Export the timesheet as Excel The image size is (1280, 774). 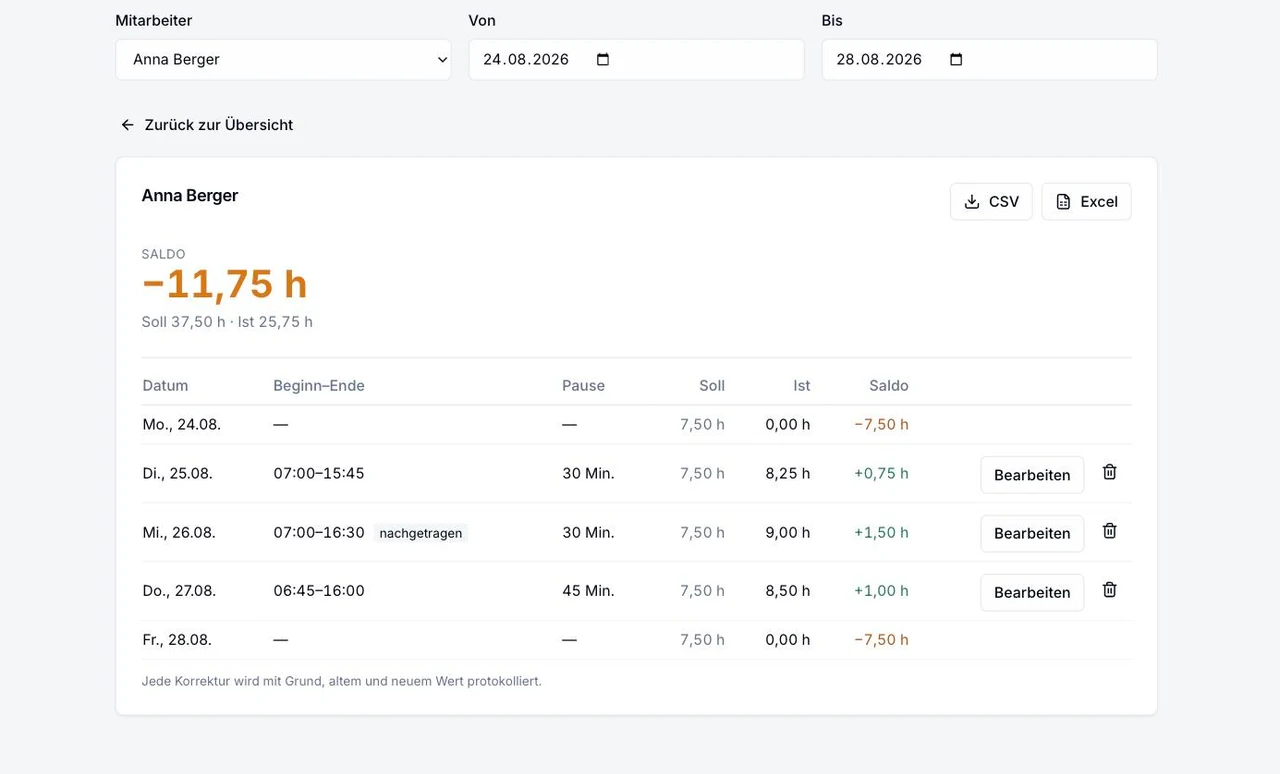pyautogui.click(x=1086, y=201)
